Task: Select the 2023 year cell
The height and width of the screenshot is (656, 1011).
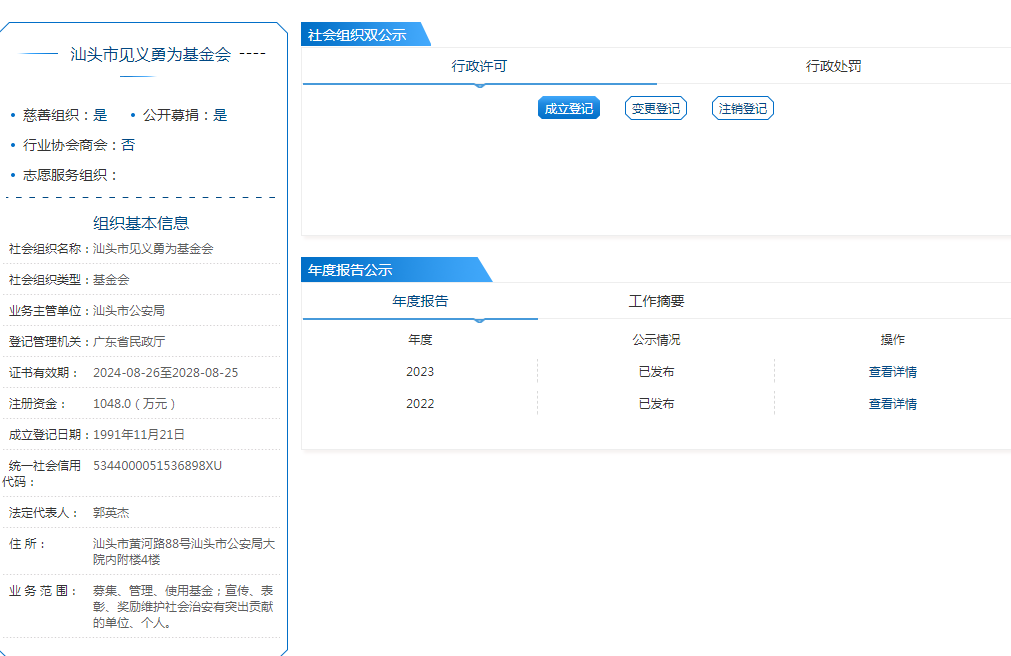Action: pyautogui.click(x=420, y=372)
